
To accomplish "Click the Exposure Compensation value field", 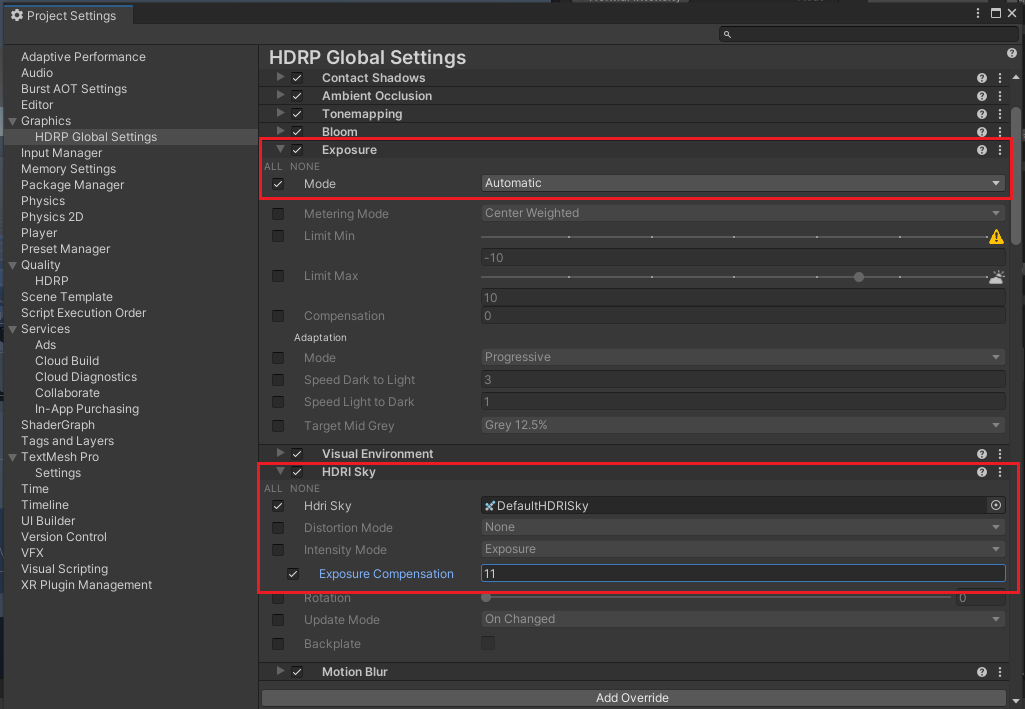I will (743, 574).
